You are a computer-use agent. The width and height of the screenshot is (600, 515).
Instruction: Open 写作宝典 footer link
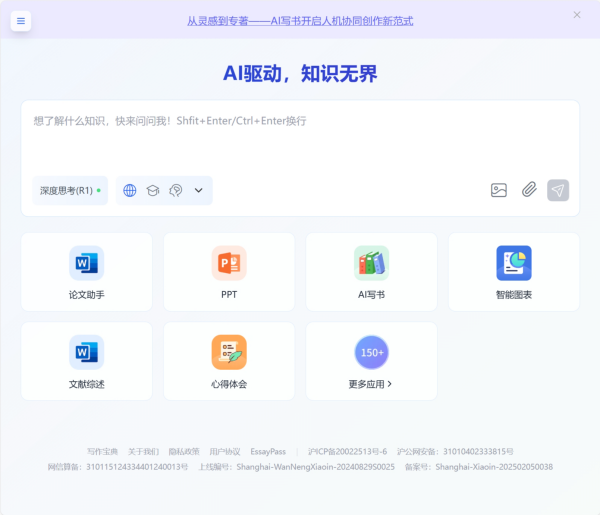tap(102, 451)
